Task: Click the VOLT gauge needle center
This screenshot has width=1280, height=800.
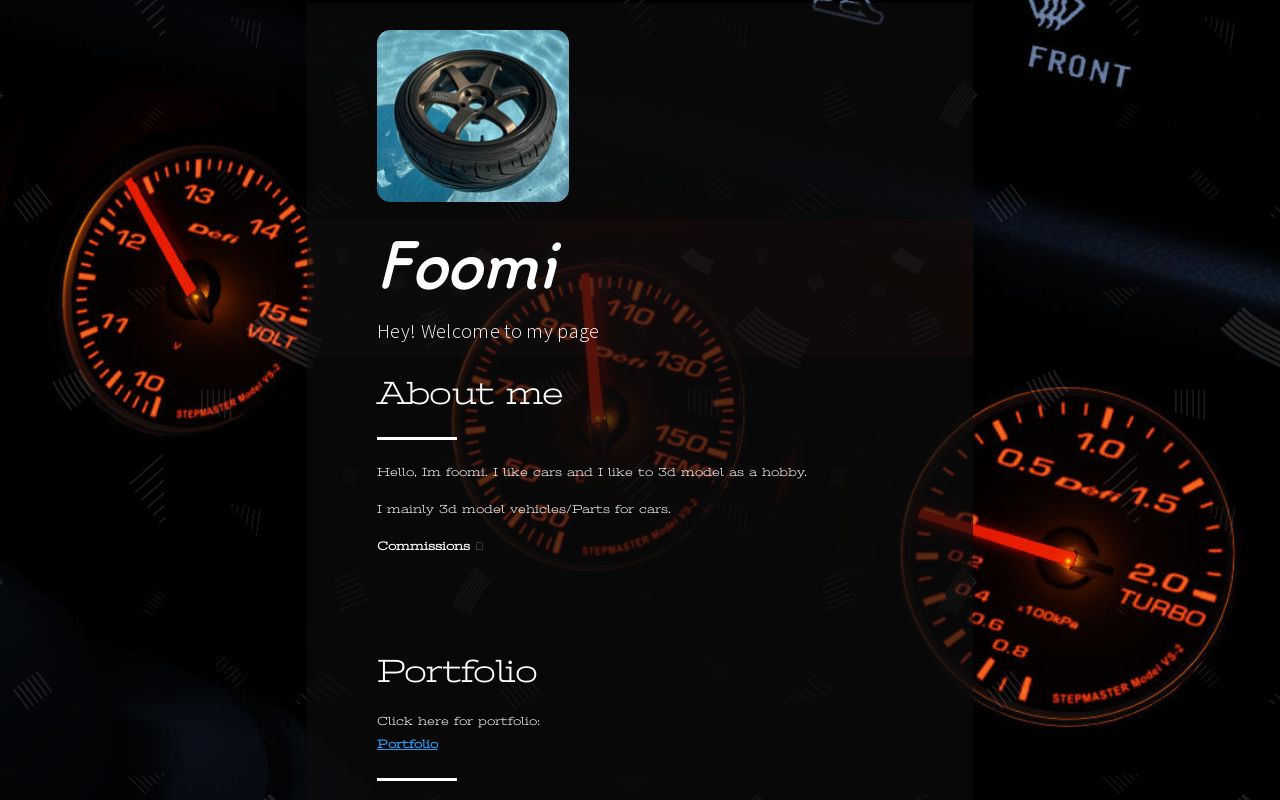Action: (197, 295)
